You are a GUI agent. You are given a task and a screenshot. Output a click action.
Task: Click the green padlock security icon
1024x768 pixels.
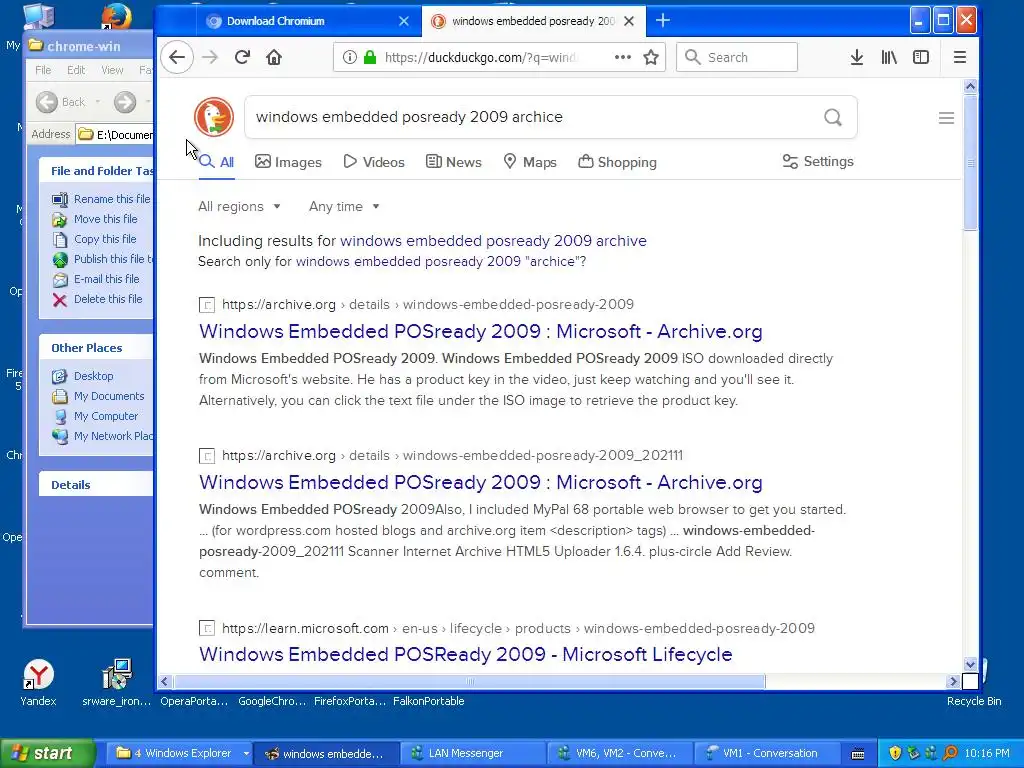coord(370,57)
